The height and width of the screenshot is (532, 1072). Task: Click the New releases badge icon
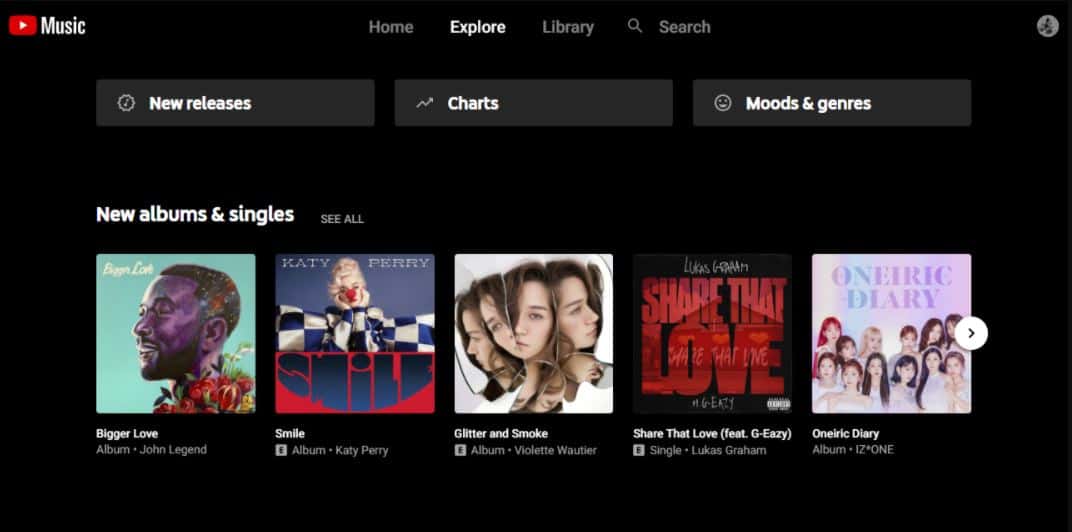(x=126, y=103)
